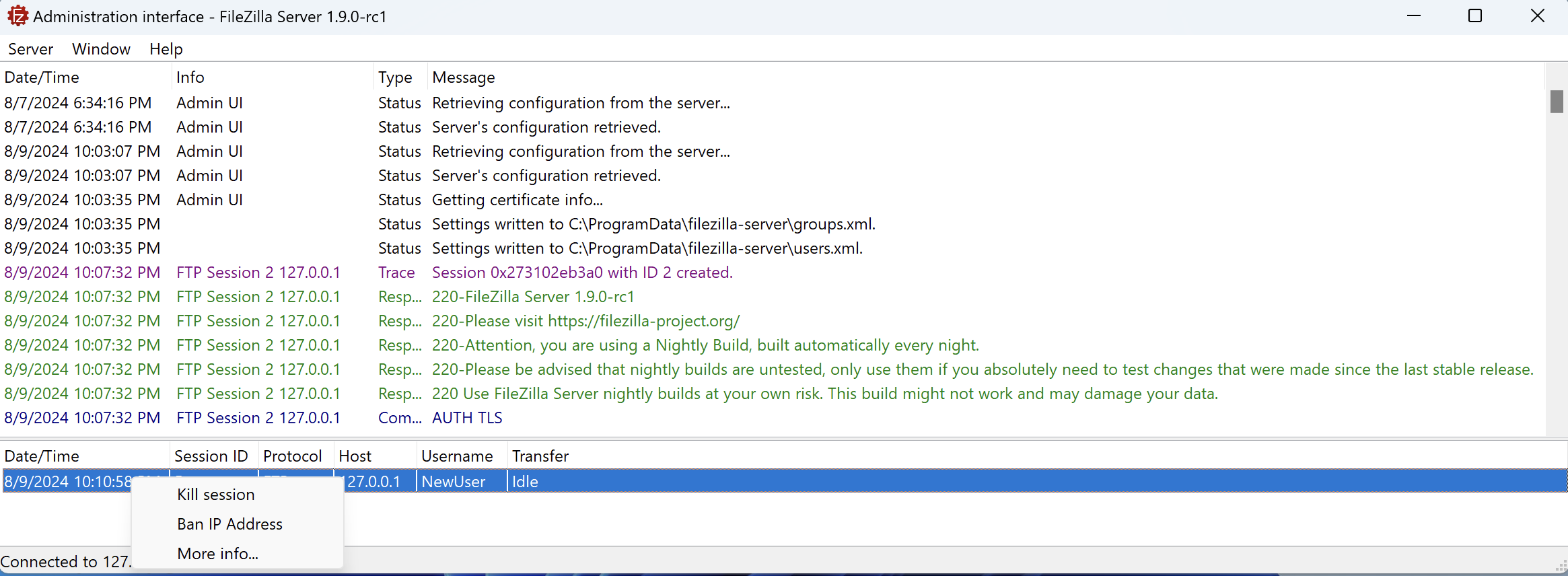Click the log scrollbar thumb
Viewport: 1568px width, 576px height.
1557,102
